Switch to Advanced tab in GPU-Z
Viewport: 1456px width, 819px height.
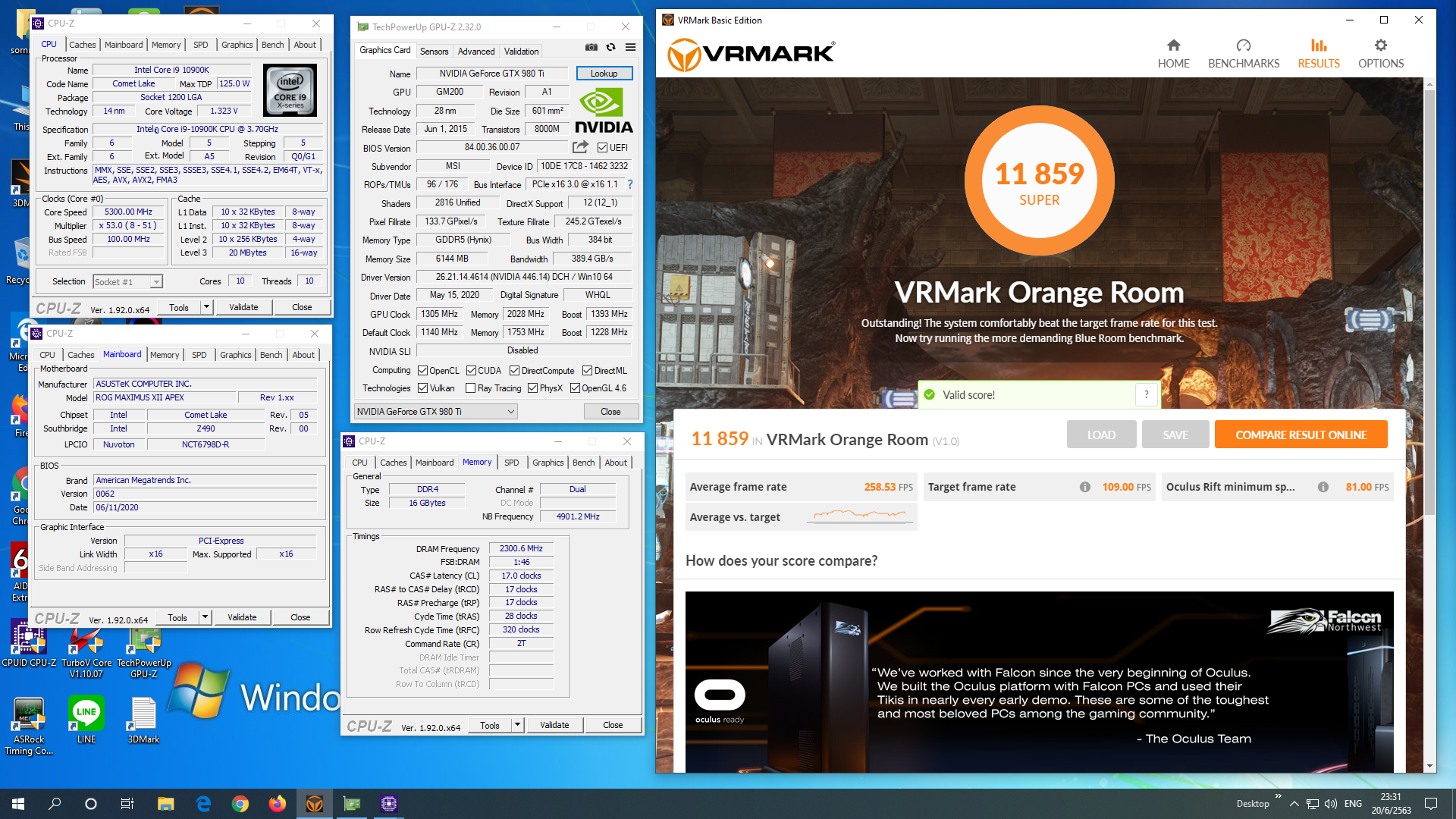(476, 51)
